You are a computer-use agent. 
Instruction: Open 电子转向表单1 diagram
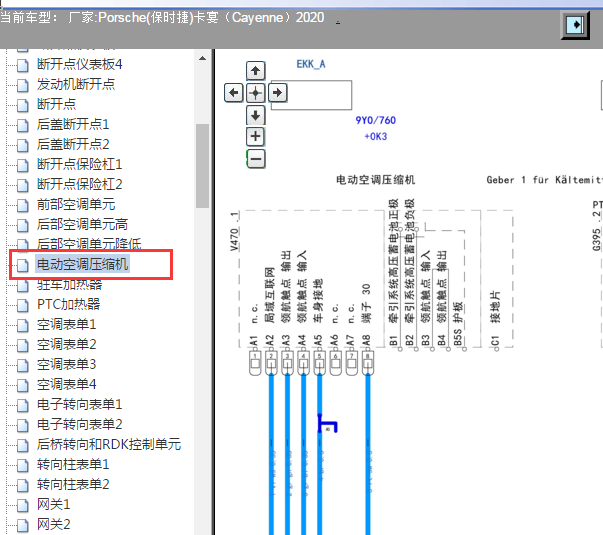[x=80, y=405]
